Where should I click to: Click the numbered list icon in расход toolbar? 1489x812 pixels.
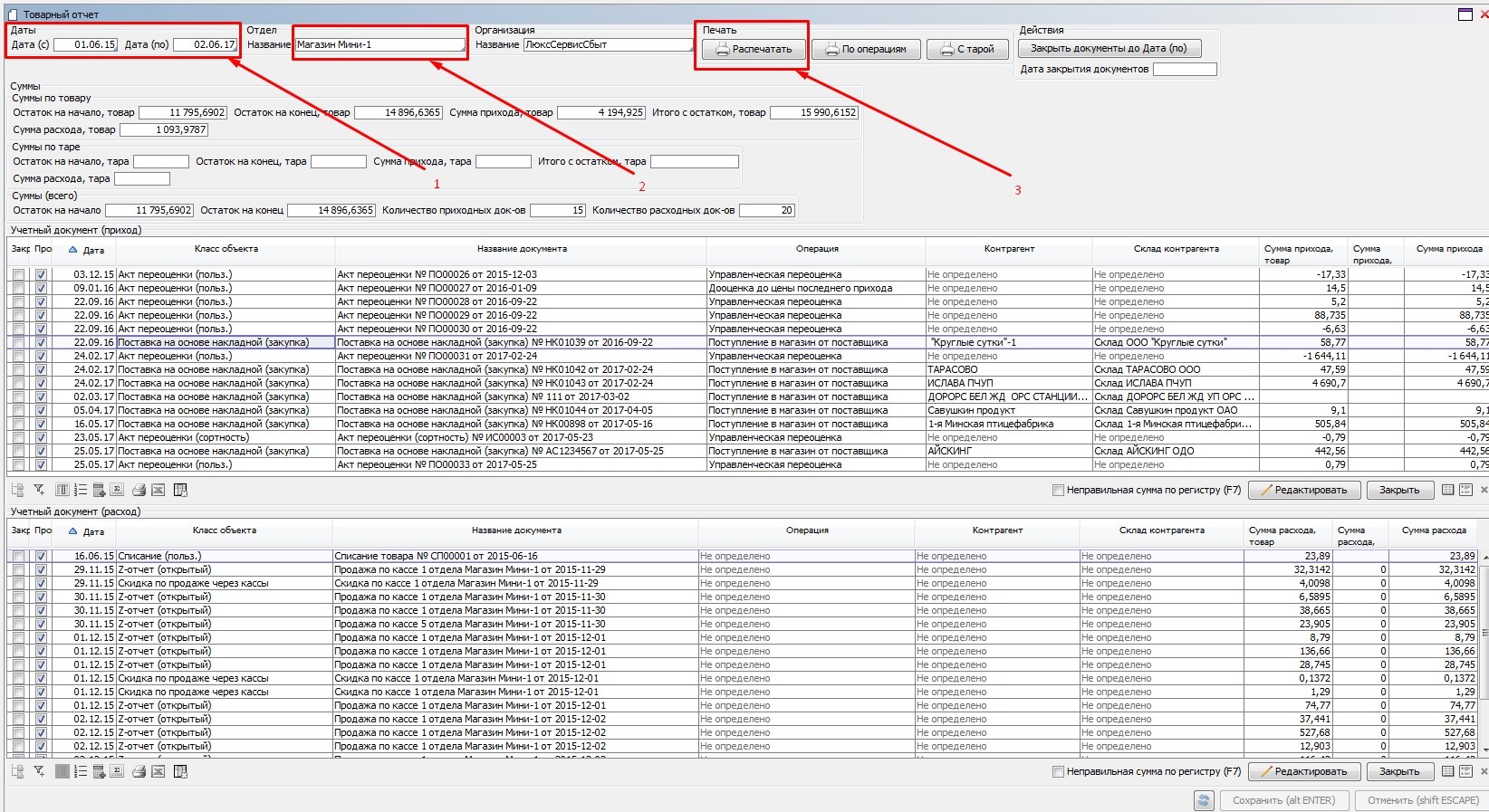[x=81, y=771]
